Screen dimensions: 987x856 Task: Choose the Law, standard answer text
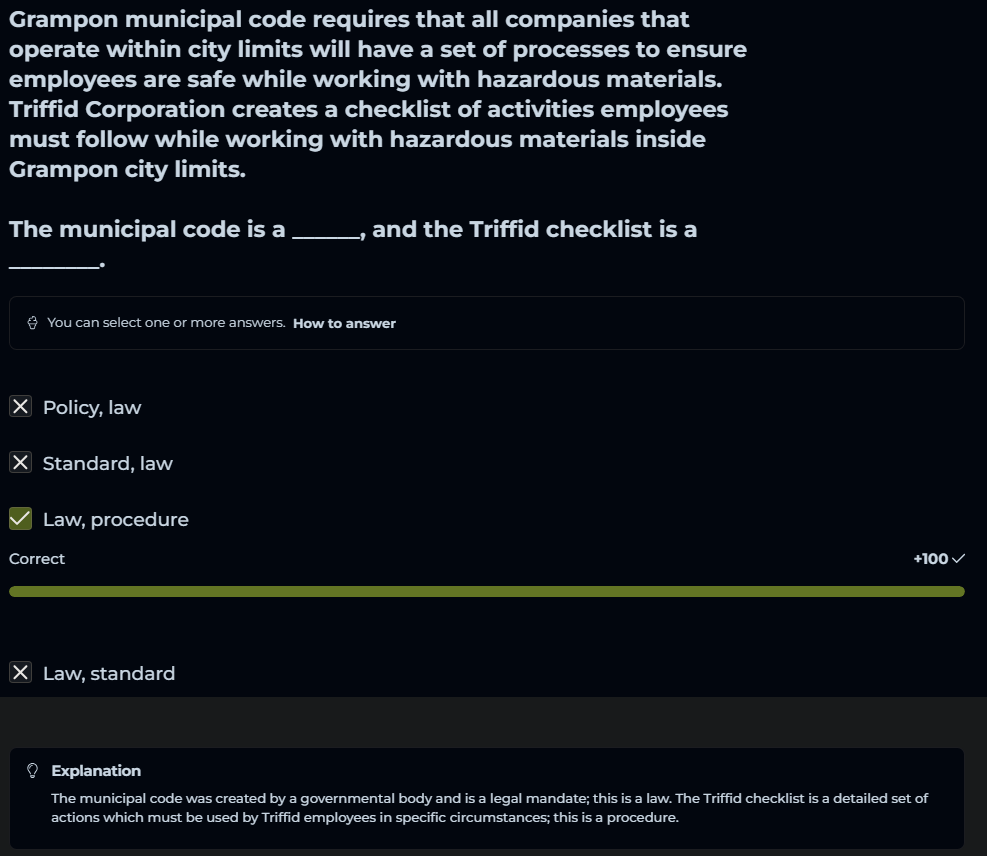(x=108, y=673)
